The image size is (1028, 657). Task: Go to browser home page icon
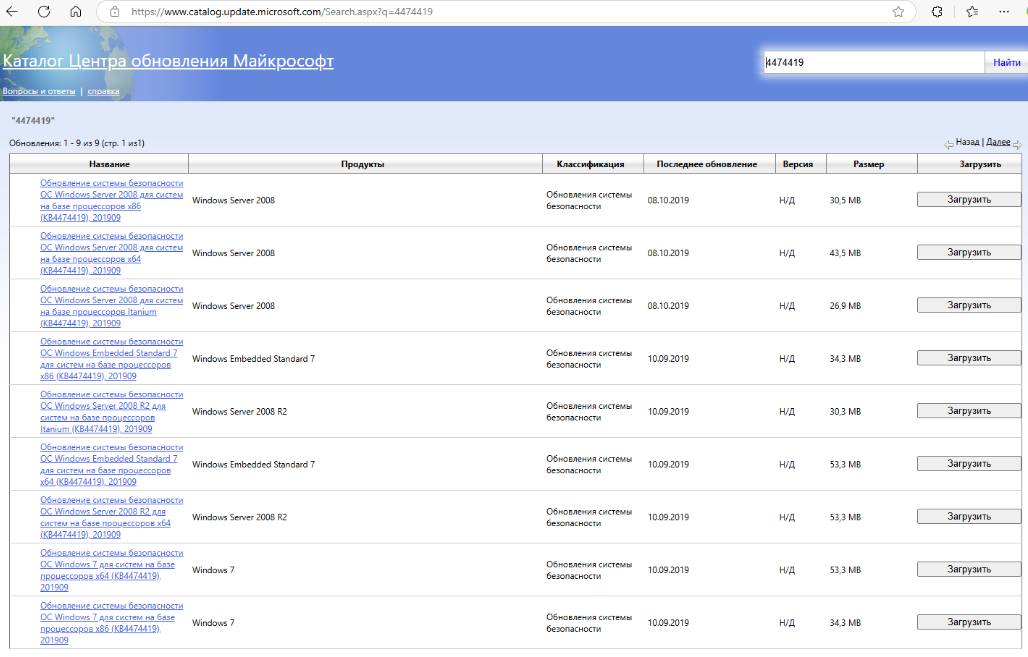pos(76,11)
